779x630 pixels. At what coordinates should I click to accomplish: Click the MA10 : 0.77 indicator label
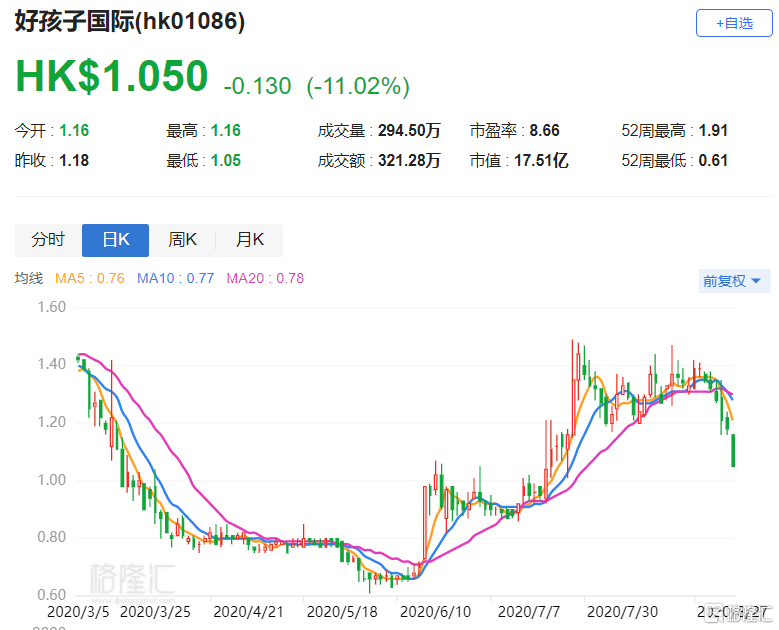pos(175,278)
